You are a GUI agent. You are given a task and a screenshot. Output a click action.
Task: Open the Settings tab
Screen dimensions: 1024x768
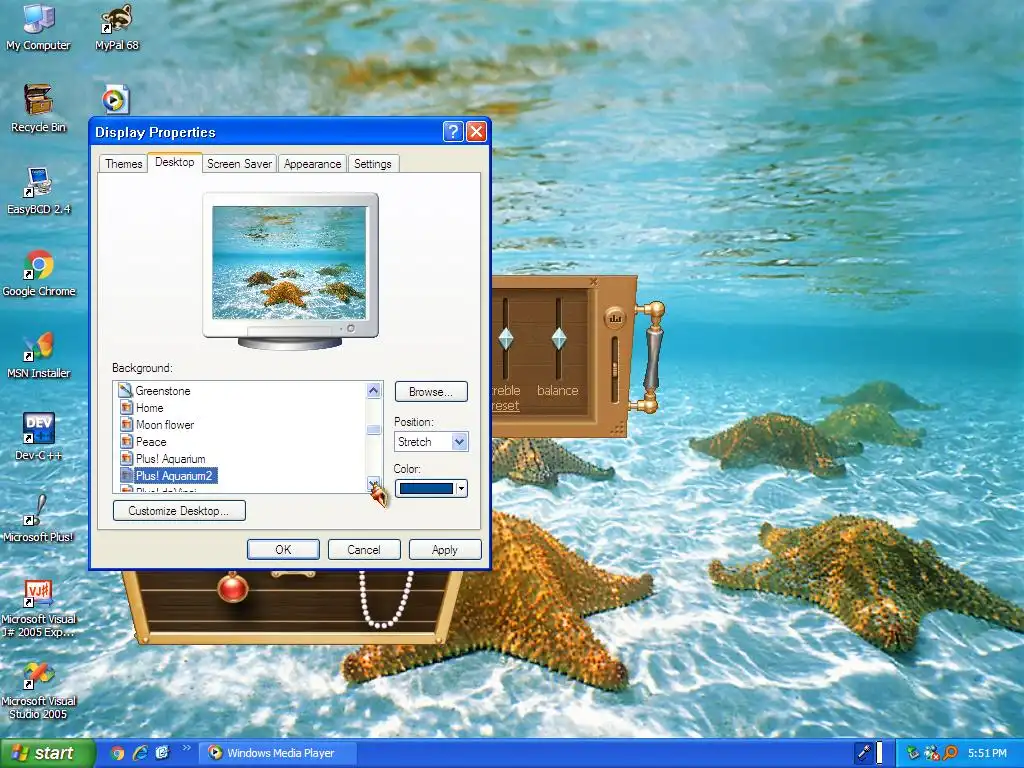373,164
